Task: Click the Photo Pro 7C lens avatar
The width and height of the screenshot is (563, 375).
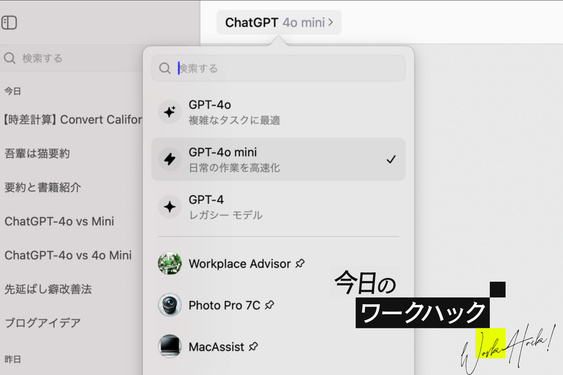Action: pos(170,305)
